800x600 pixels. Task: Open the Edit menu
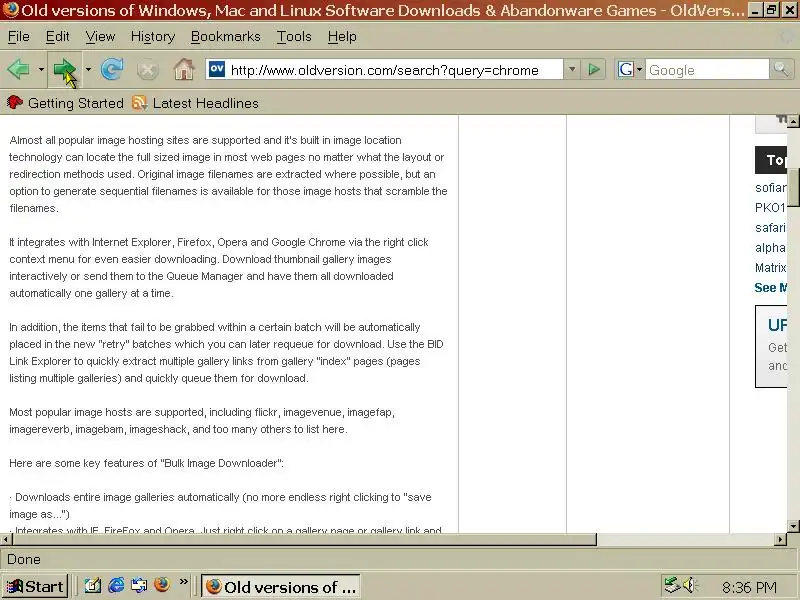[57, 37]
